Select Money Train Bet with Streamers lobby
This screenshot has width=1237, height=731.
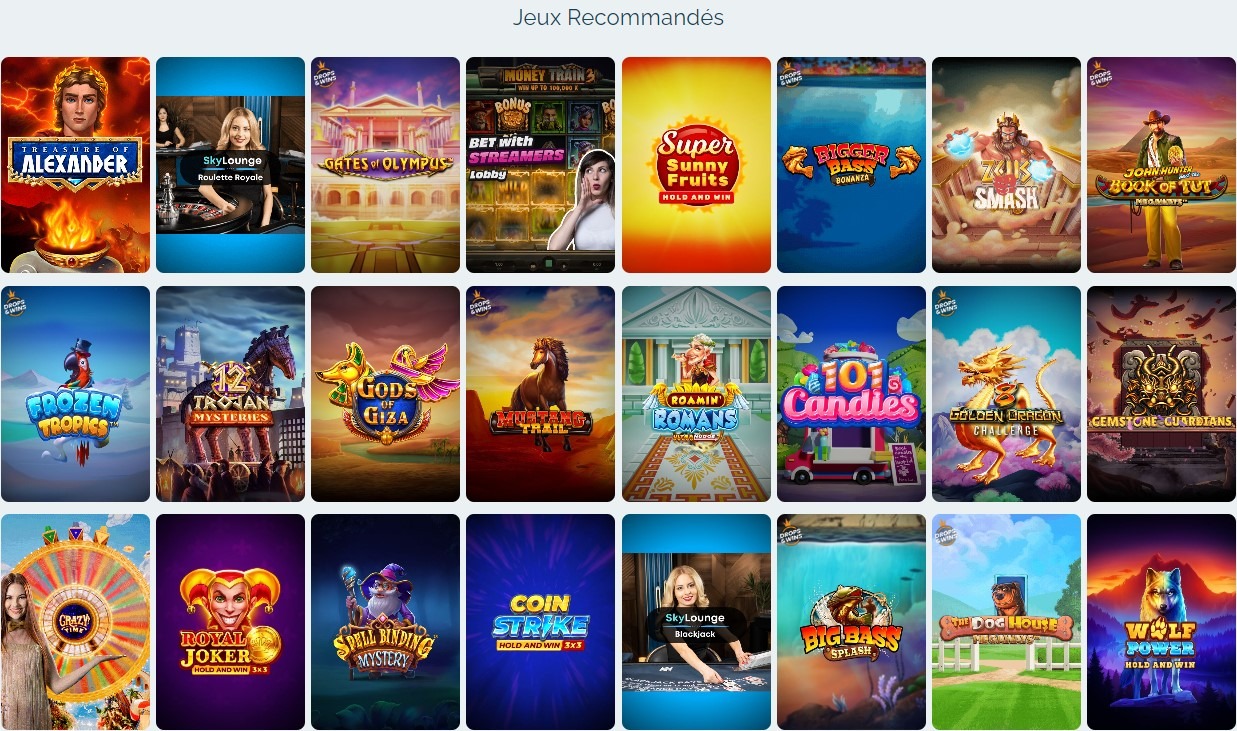[x=540, y=165]
